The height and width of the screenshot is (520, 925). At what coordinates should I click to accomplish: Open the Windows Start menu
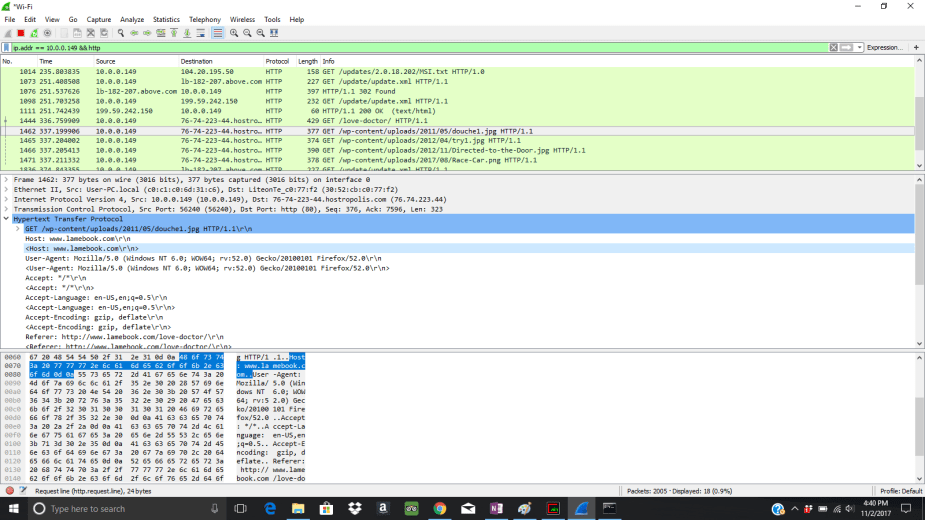(14, 509)
